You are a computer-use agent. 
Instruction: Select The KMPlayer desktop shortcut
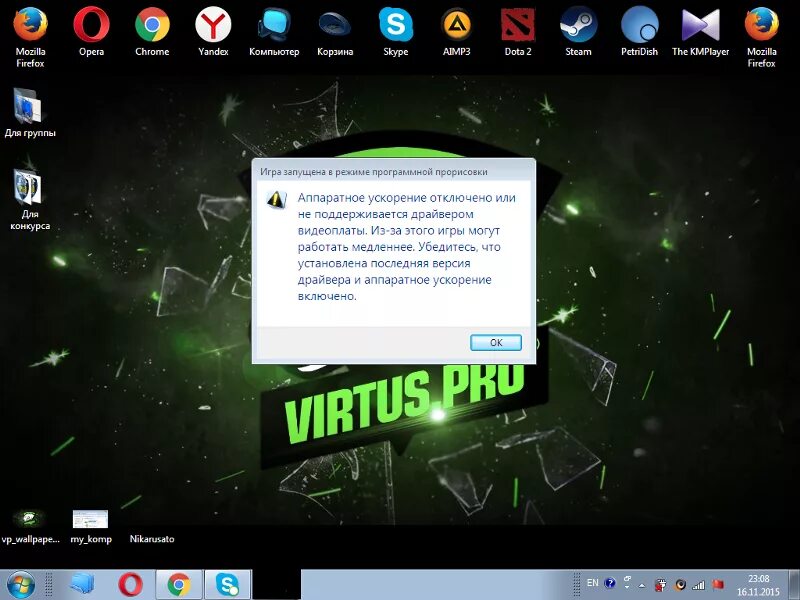tap(701, 32)
